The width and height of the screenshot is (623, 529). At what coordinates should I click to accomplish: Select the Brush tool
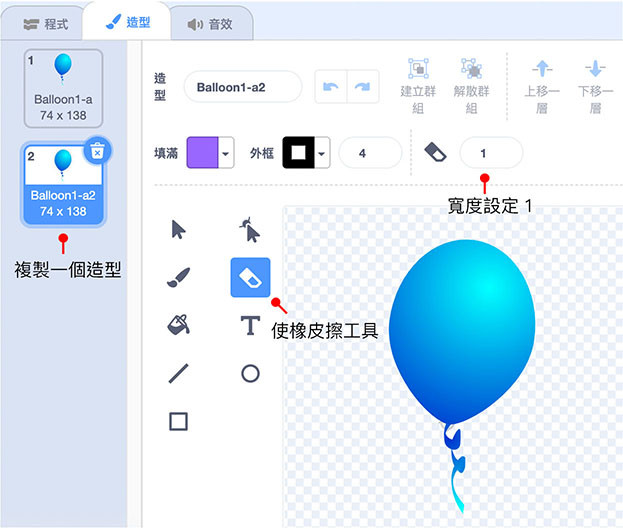178,277
